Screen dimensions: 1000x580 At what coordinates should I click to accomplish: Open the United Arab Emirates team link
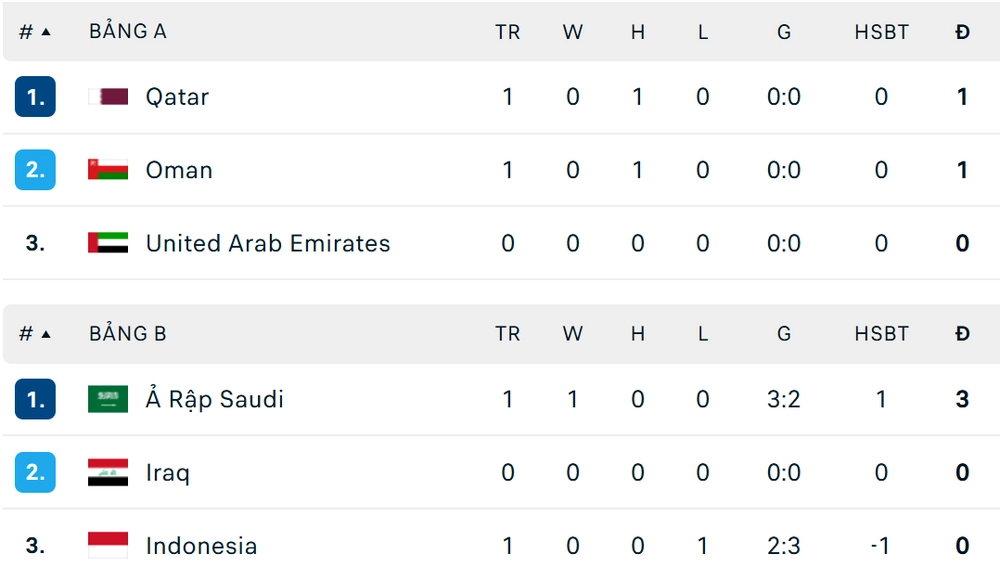click(x=267, y=243)
